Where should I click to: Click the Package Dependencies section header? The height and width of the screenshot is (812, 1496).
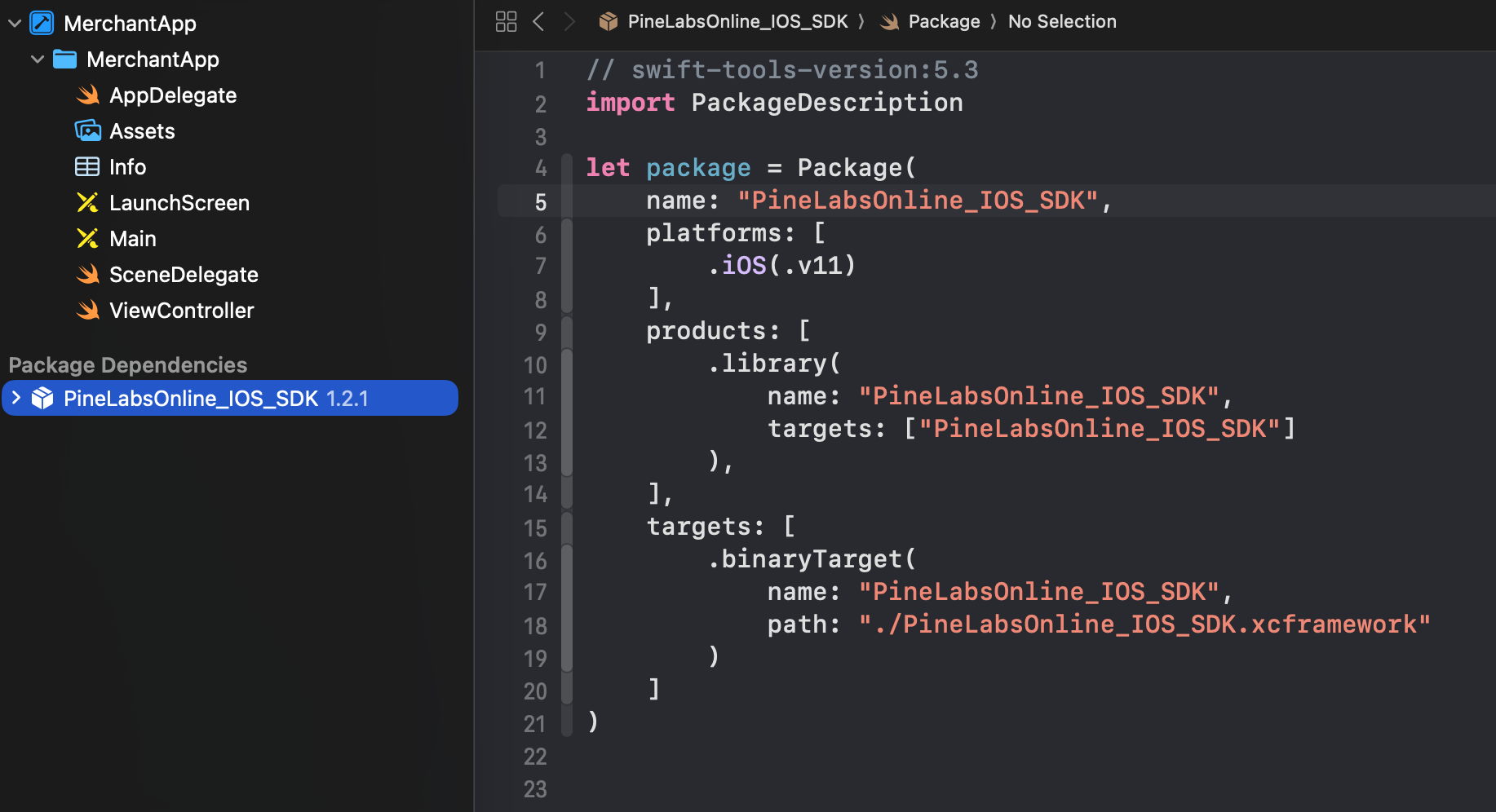[127, 365]
